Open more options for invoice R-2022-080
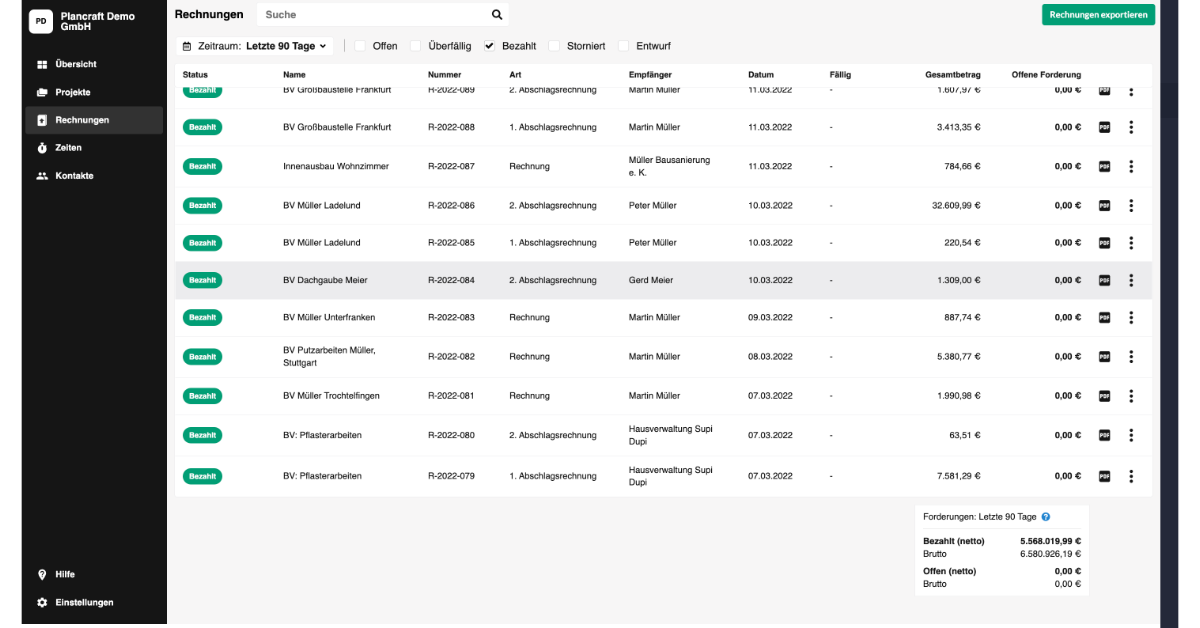1200x628 pixels. (x=1131, y=435)
